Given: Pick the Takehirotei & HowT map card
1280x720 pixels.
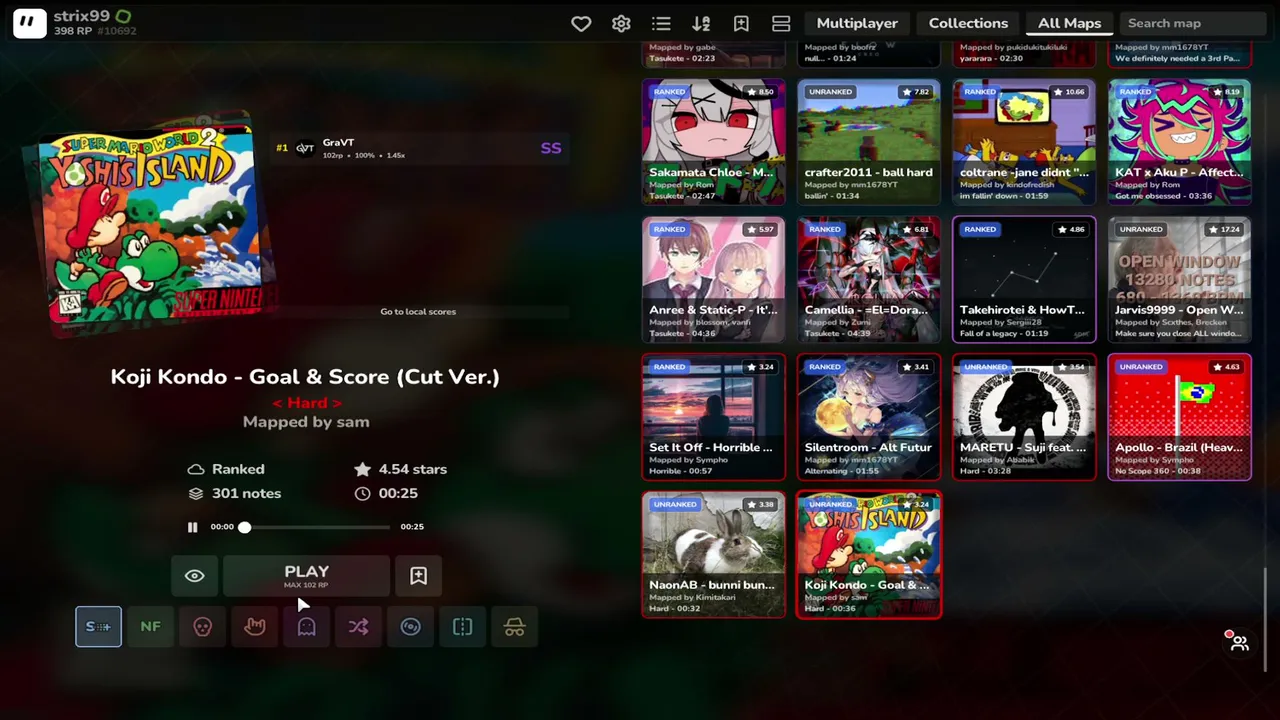Looking at the screenshot, I should pyautogui.click(x=1024, y=280).
